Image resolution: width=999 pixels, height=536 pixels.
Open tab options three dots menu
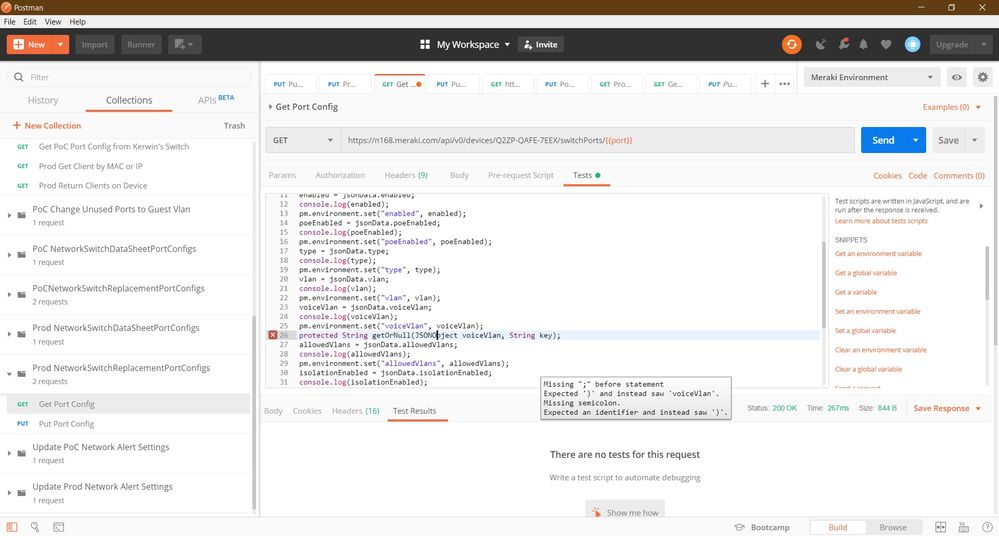pos(784,83)
